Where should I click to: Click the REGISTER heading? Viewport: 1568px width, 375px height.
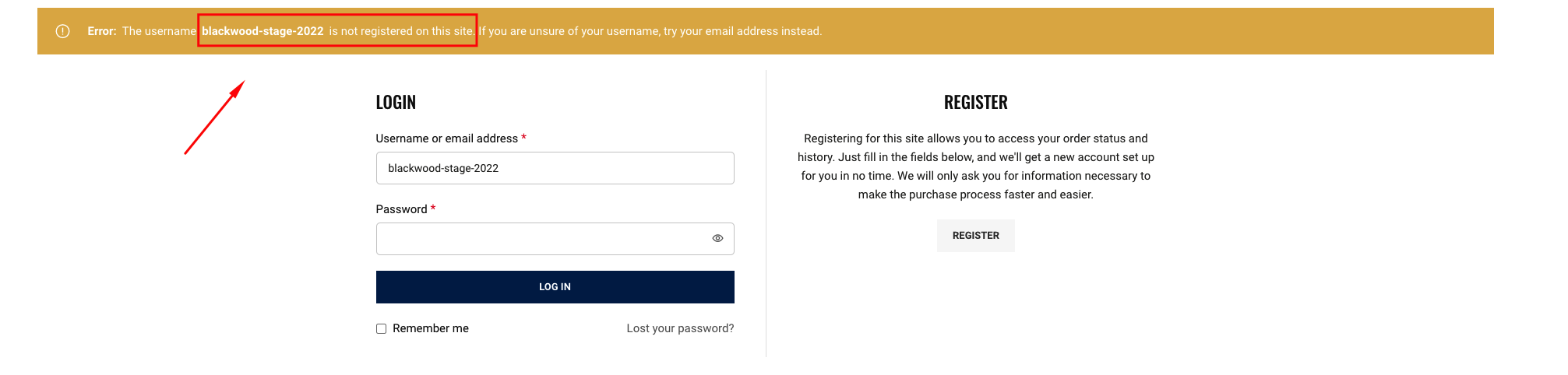[975, 102]
